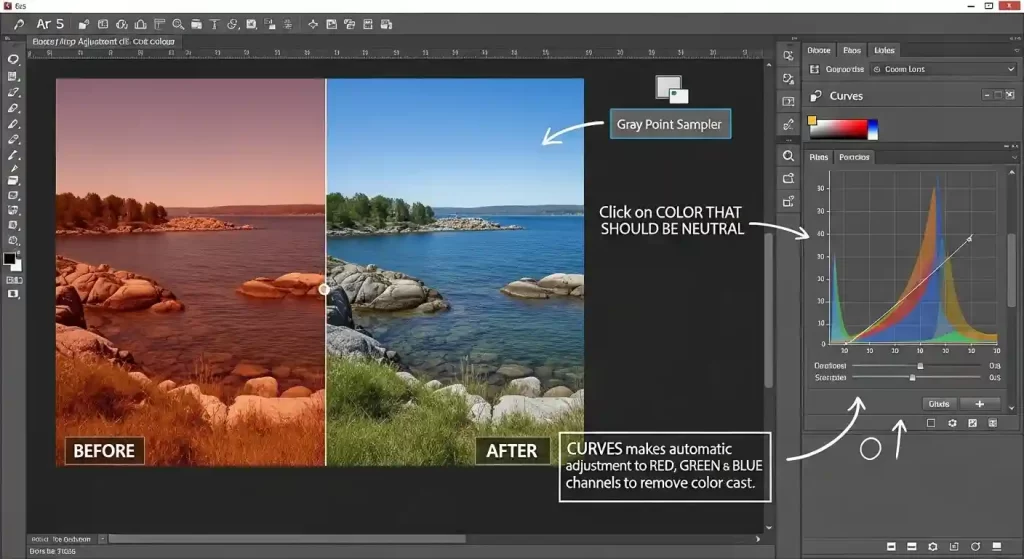
Task: Click the 'Deoficest' slider handle
Action: (x=920, y=366)
